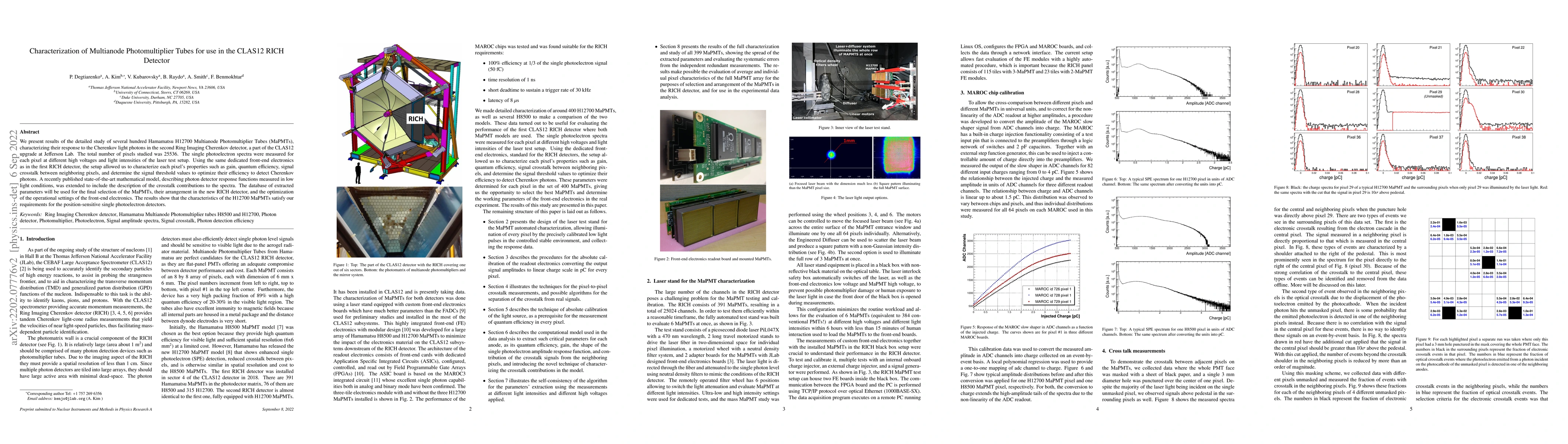
Task: Open the mounted MaPMTs photo in Figure 2
Action: point(713,218)
